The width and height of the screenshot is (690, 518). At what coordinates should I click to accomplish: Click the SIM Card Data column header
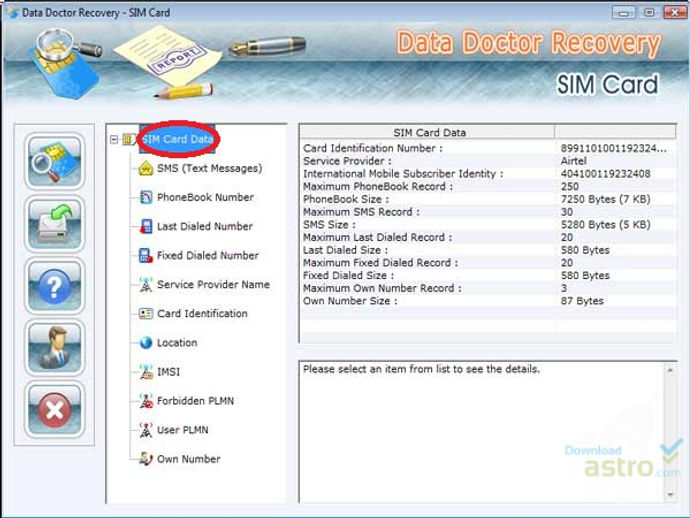tap(427, 132)
